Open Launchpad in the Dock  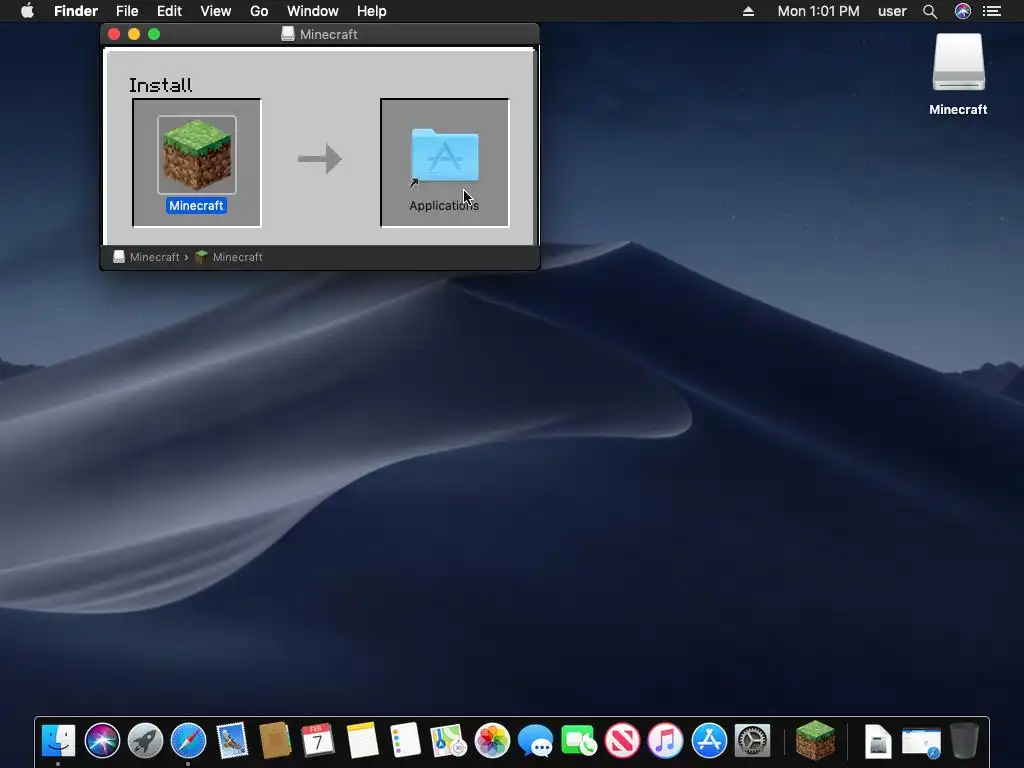coord(145,741)
